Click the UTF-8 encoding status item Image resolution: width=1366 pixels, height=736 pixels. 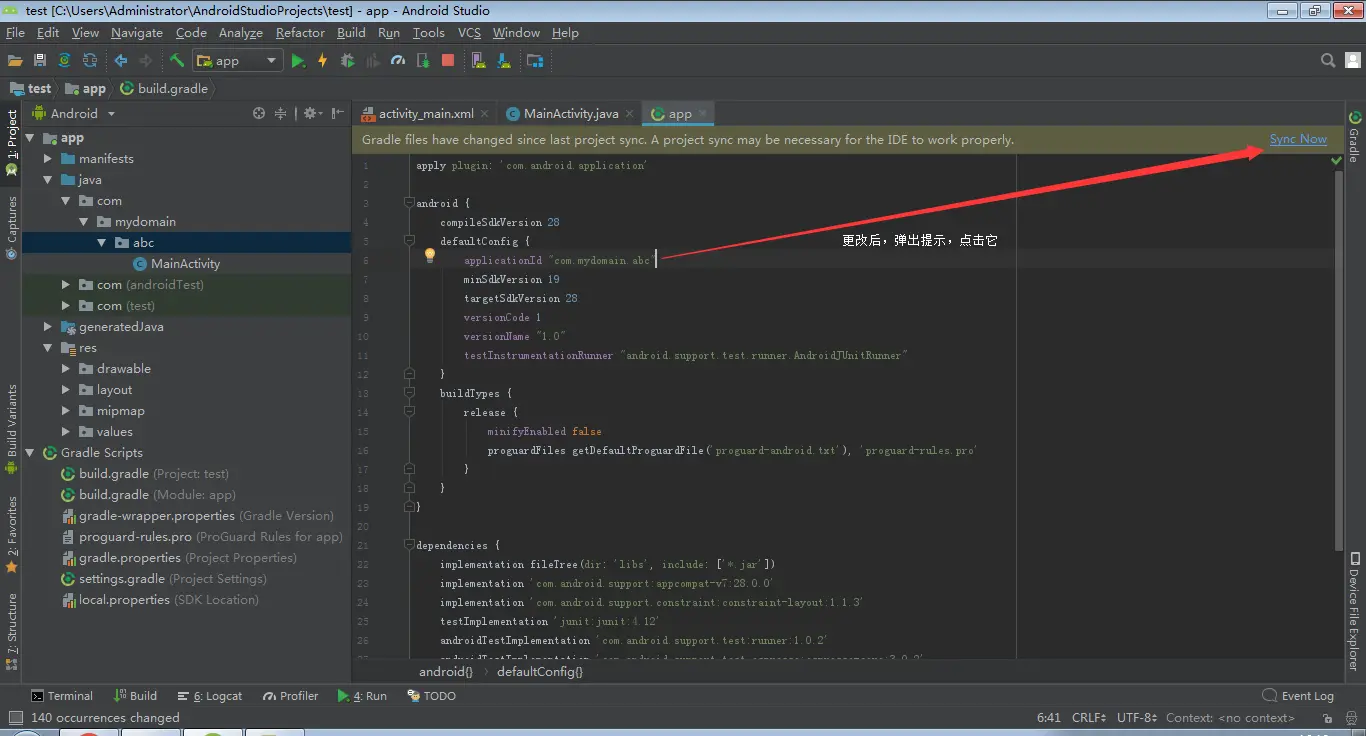click(x=1136, y=718)
